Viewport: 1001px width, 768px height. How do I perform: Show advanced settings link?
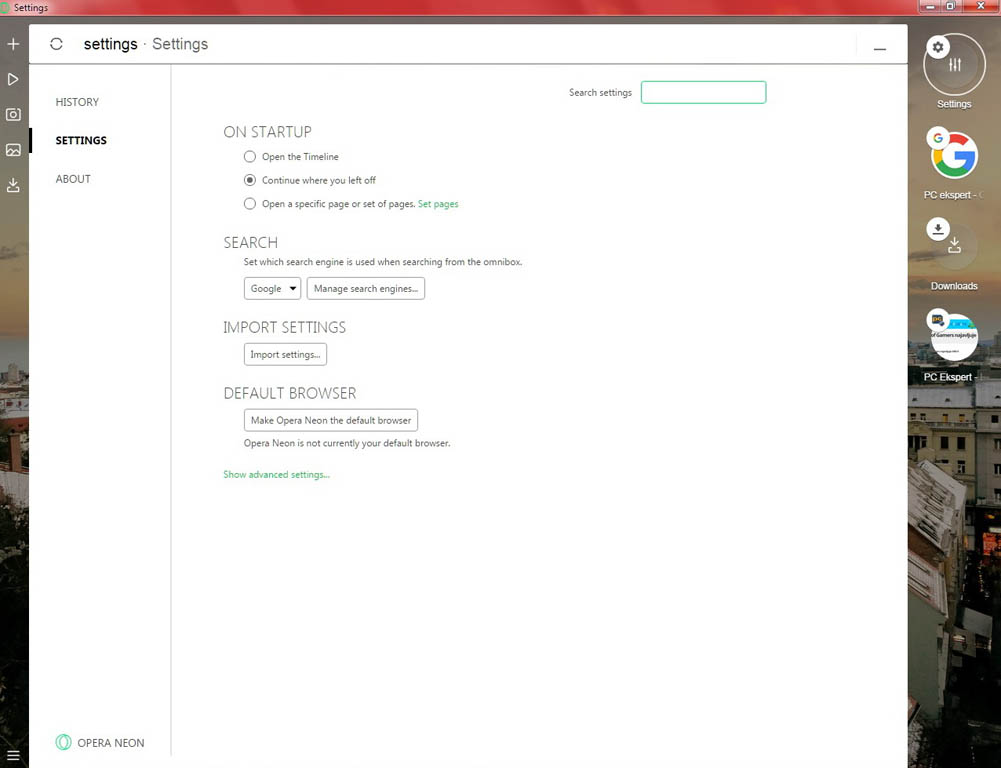pos(276,474)
